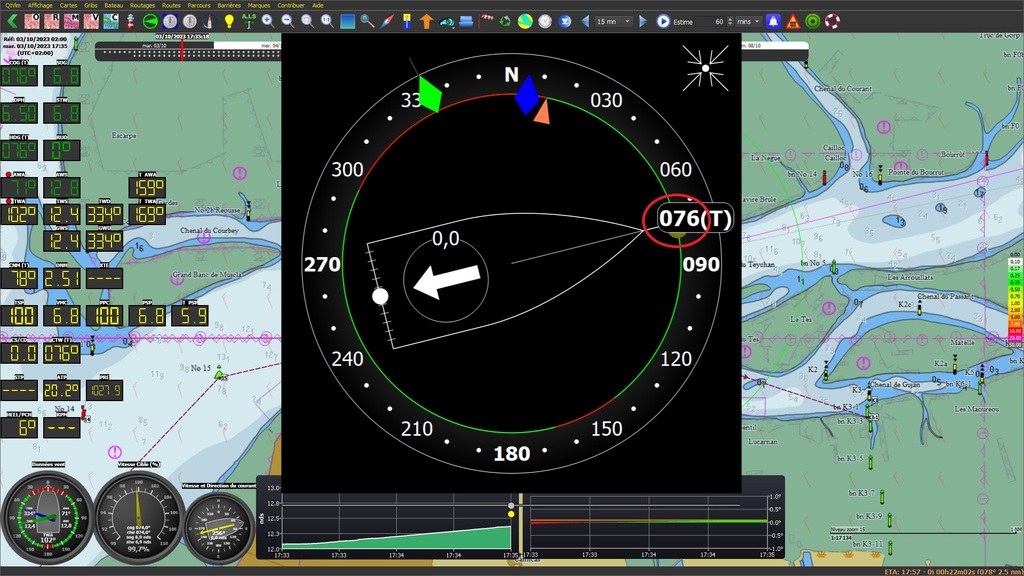This screenshot has height=576, width=1024.
Task: Click the silver clock icon
Action: pyautogui.click(x=545, y=21)
